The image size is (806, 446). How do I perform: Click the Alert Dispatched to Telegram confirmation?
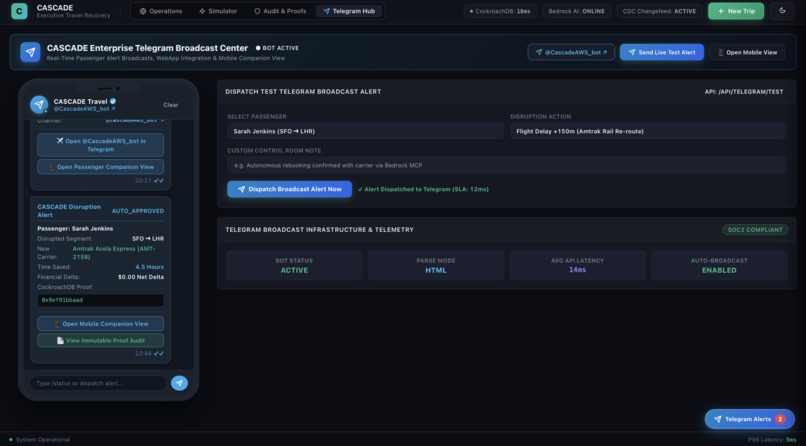point(423,189)
